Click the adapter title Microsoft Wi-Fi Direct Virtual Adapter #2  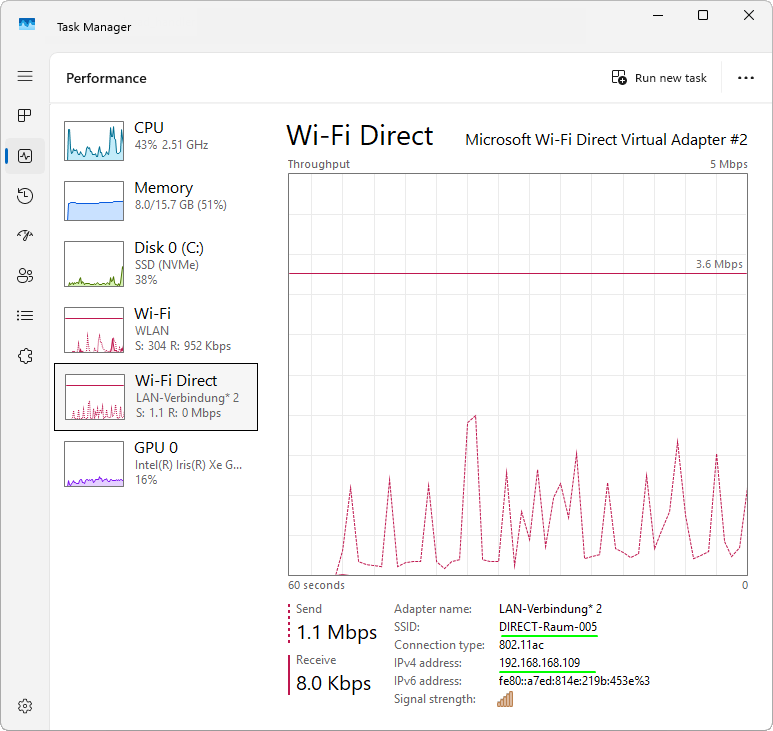pos(606,139)
